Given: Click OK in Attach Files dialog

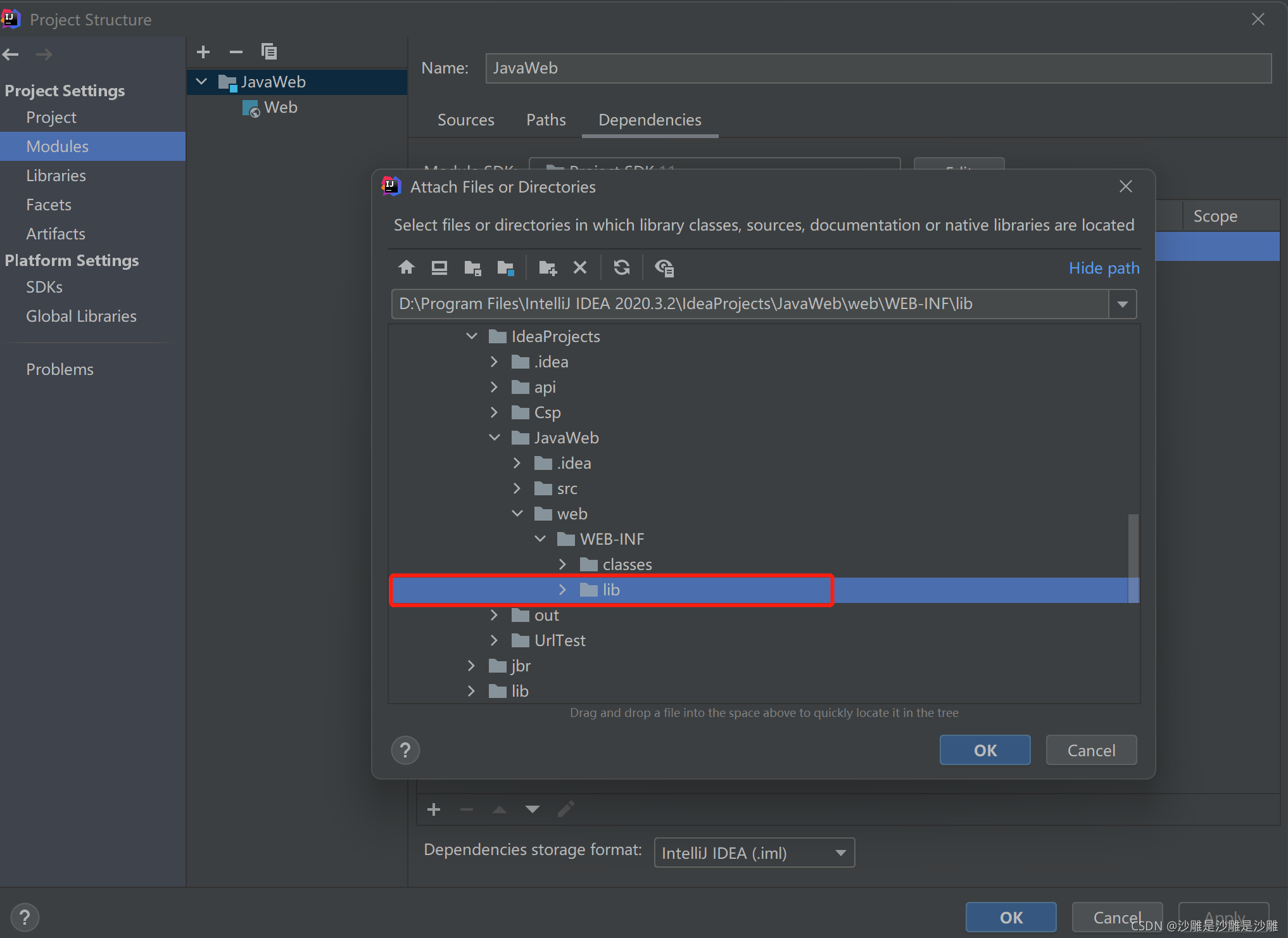Looking at the screenshot, I should (985, 751).
